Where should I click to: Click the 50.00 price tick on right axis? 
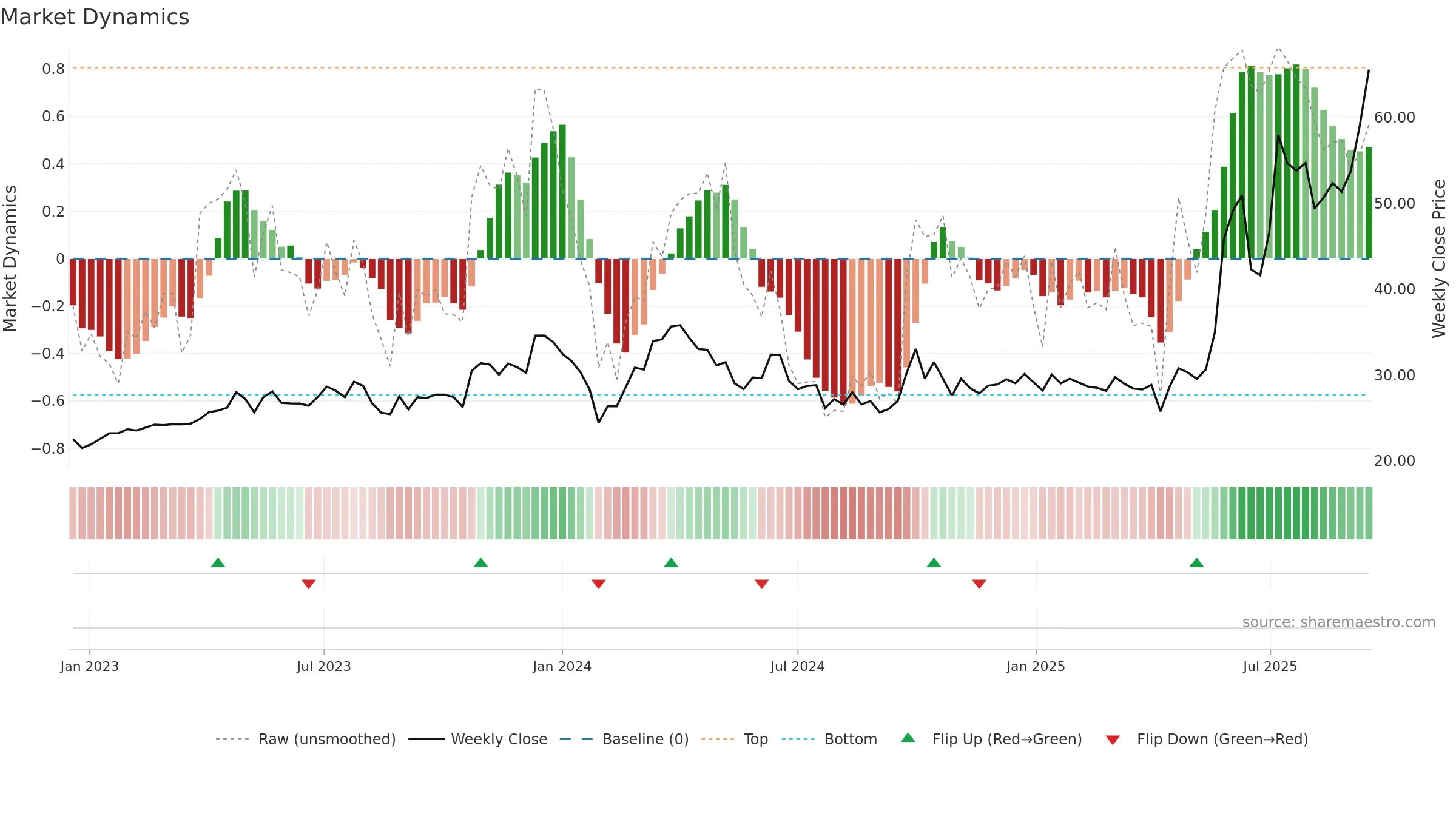point(1395,203)
